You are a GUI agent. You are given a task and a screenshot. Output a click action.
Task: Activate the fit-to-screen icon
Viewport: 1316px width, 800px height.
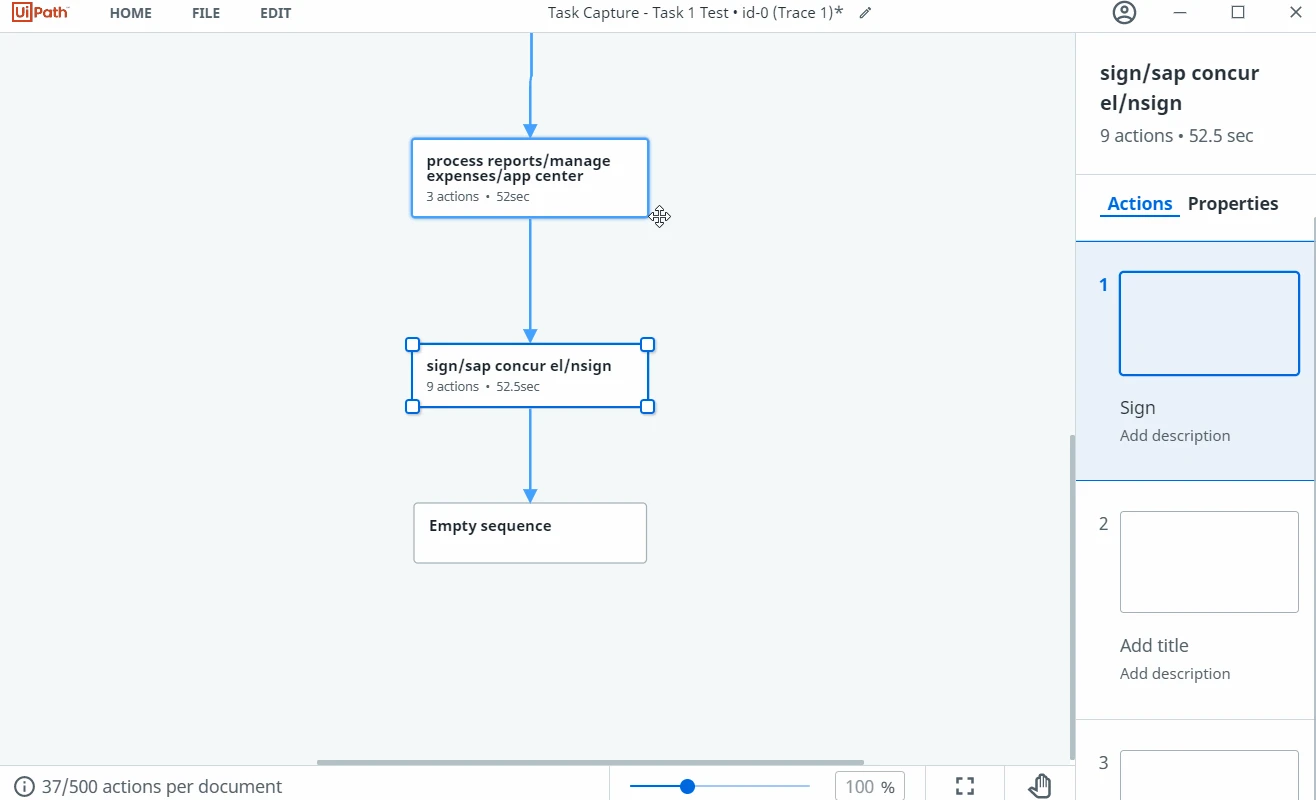[965, 787]
